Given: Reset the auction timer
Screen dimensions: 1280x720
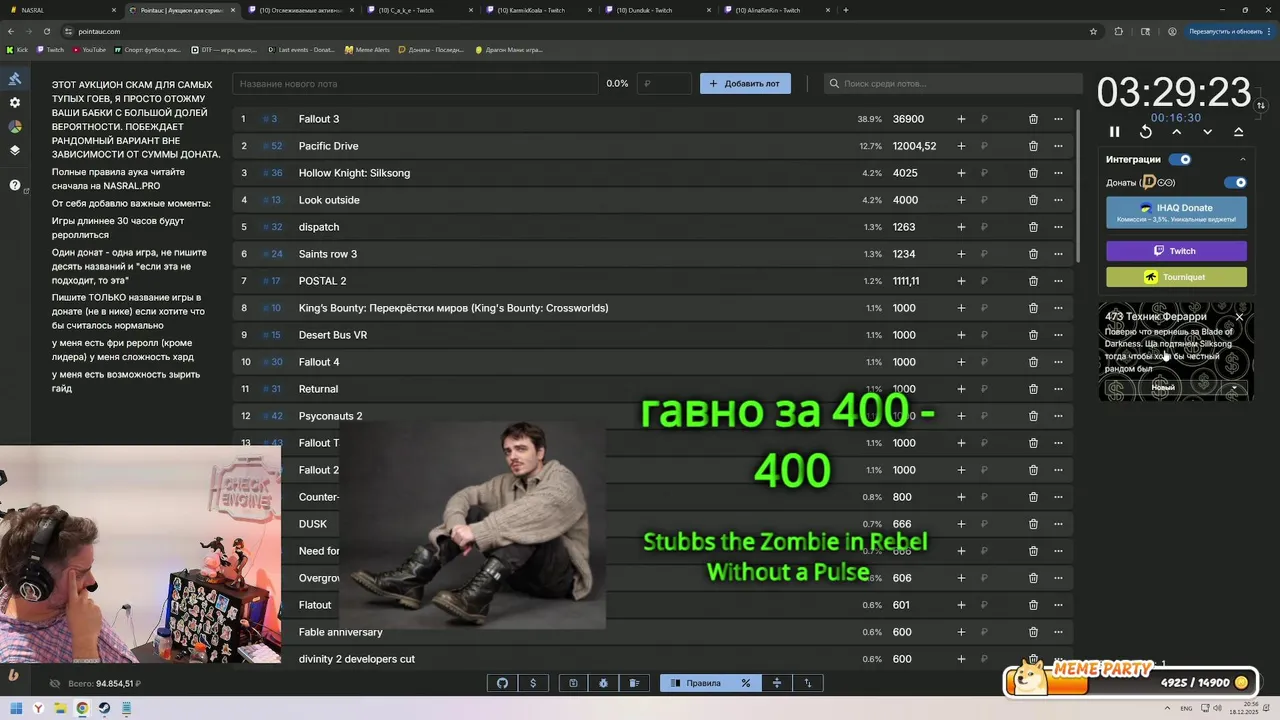Looking at the screenshot, I should [x=1146, y=132].
